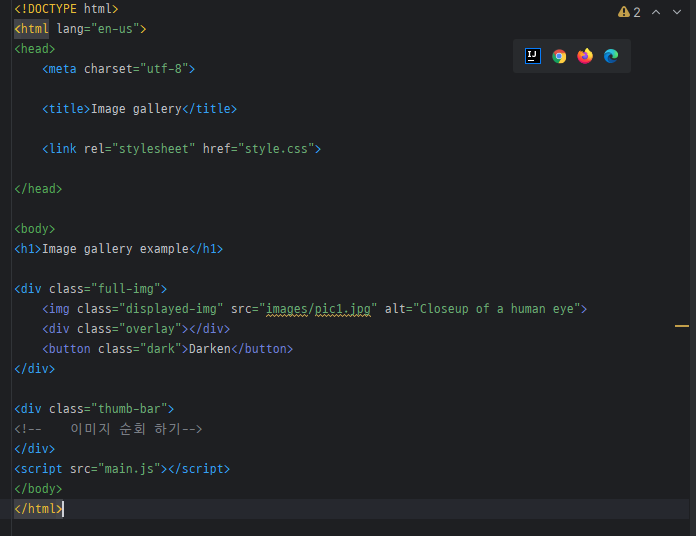Click the Darken button label text

210,349
